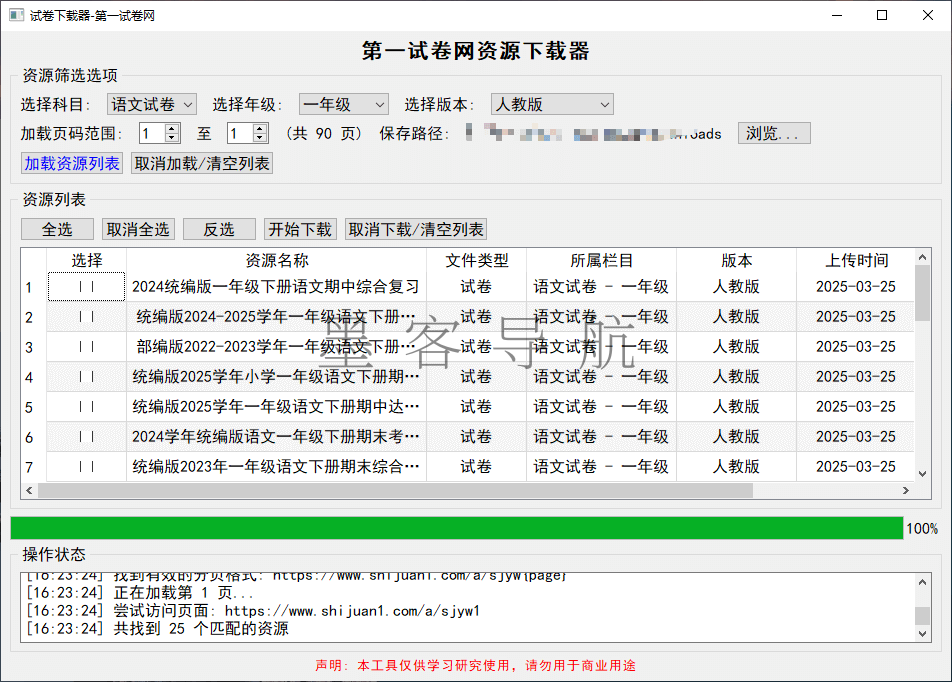Viewport: 952px width, 682px height.
Task: Increase the end page number spinner
Action: click(x=260, y=128)
